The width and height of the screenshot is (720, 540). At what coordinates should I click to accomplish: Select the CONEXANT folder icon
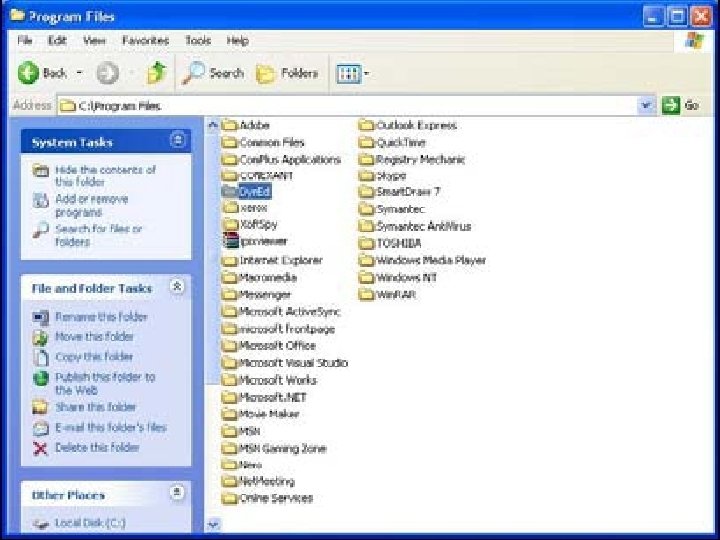[x=229, y=176]
